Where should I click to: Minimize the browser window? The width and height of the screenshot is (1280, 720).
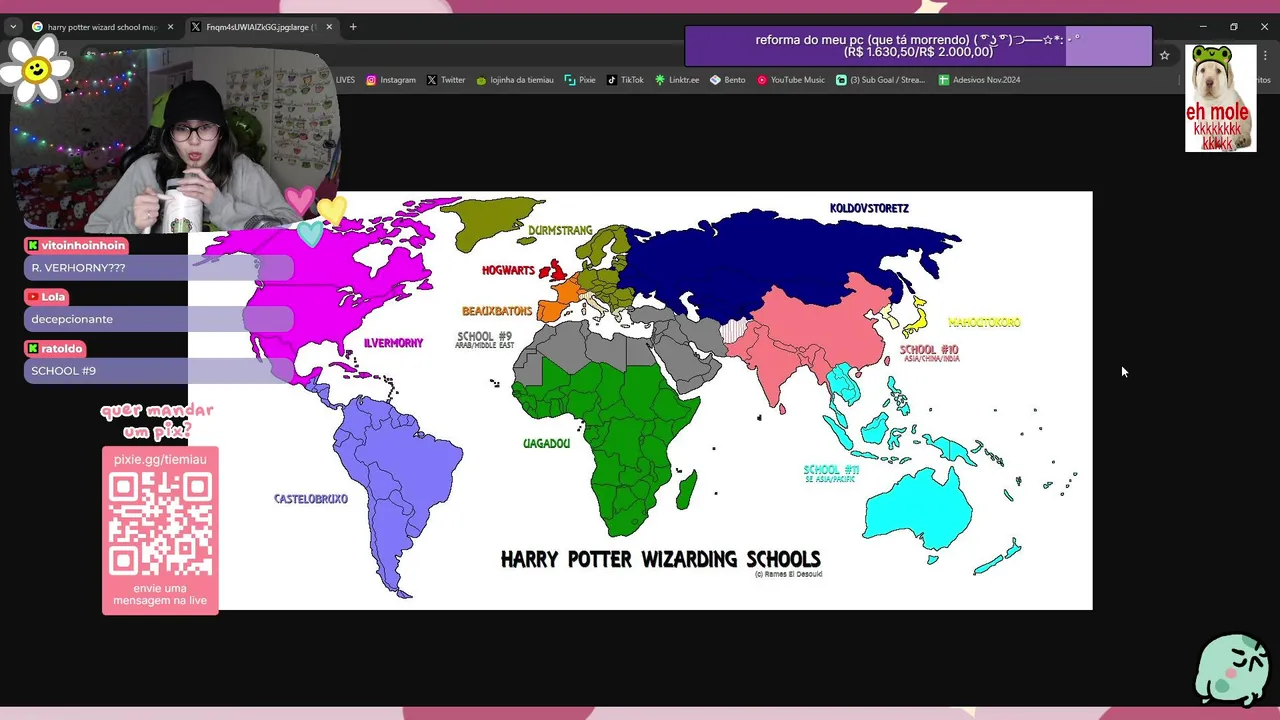pos(1203,27)
